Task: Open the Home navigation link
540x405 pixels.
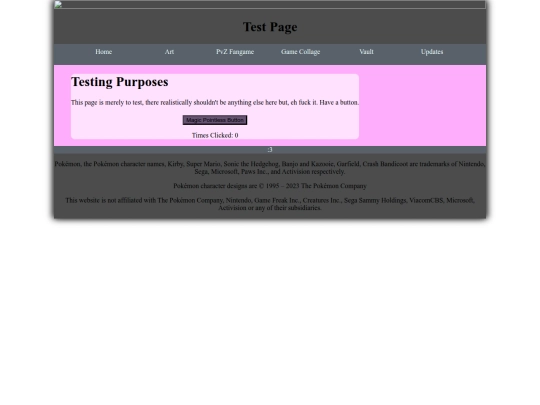Action: pyautogui.click(x=103, y=52)
